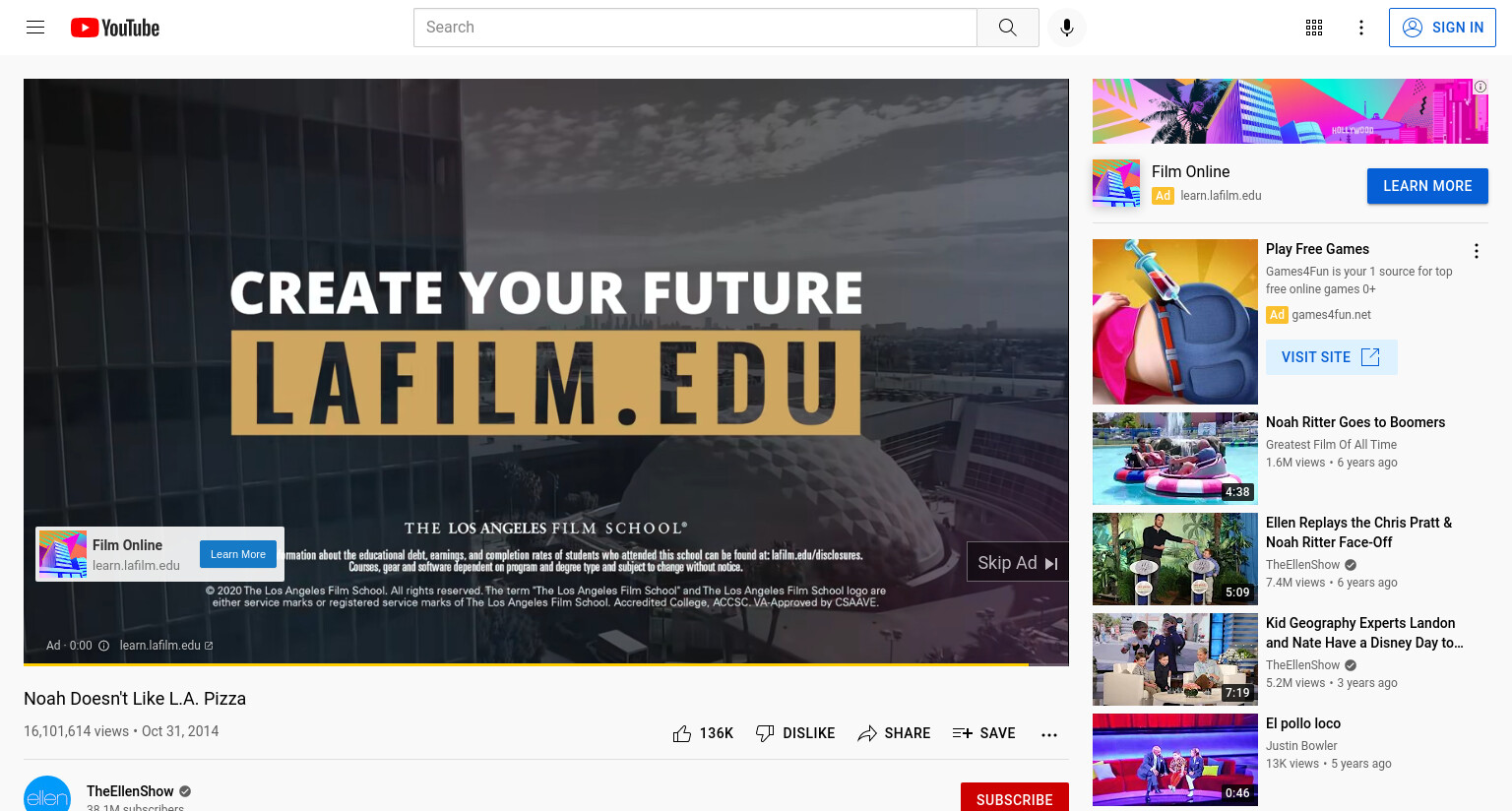Viewport: 1512px width, 811px height.
Task: Skip the playing ad
Action: coord(1018,562)
